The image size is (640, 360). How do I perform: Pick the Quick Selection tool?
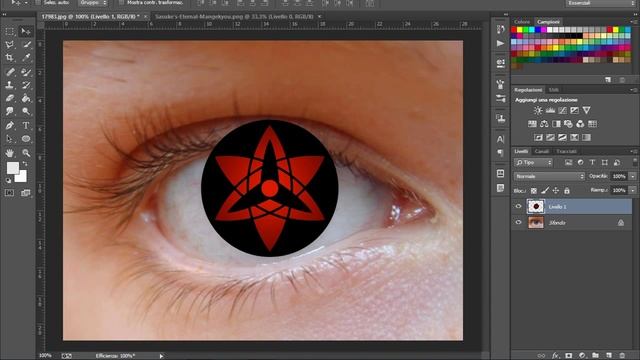click(x=26, y=44)
